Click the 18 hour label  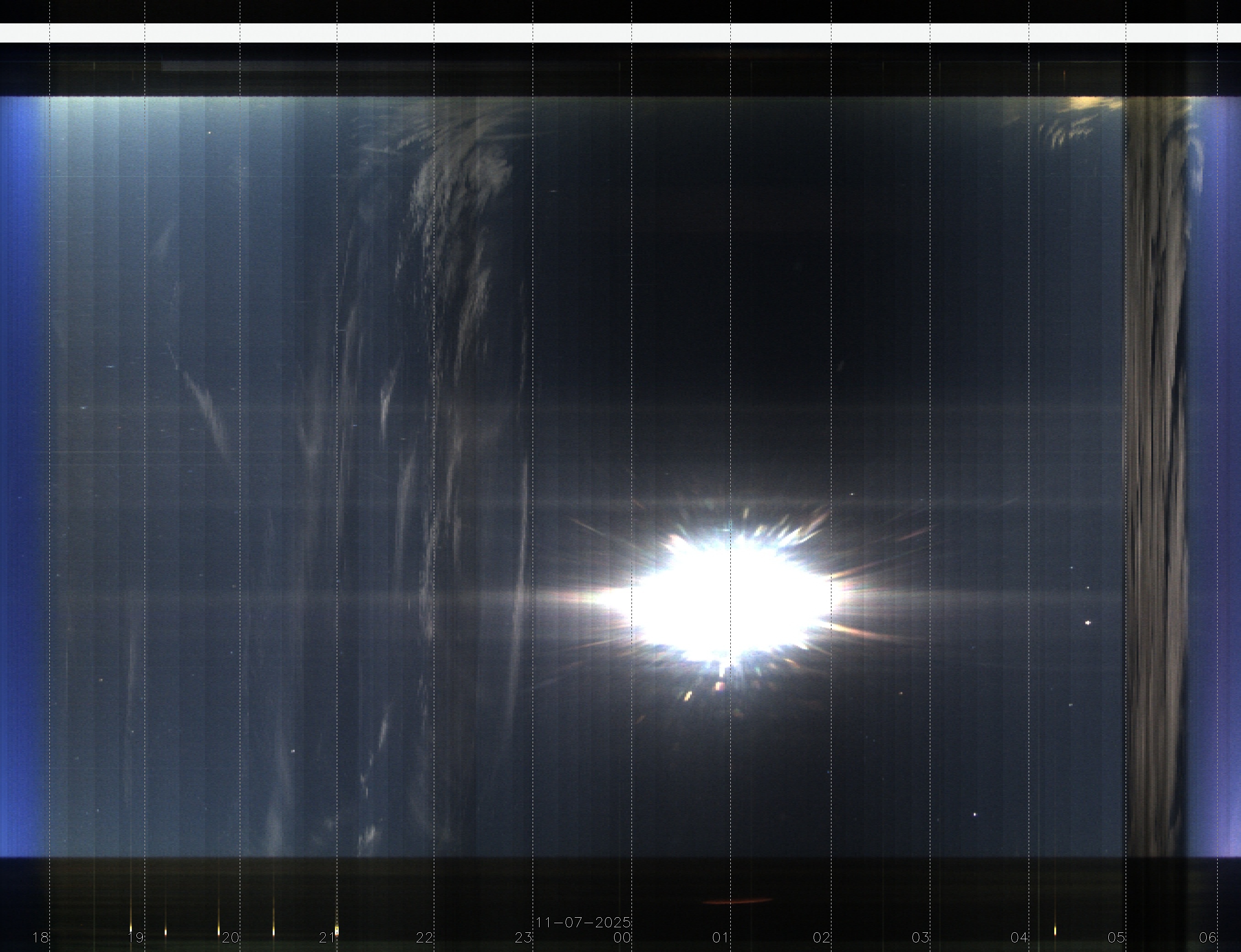tap(41, 937)
